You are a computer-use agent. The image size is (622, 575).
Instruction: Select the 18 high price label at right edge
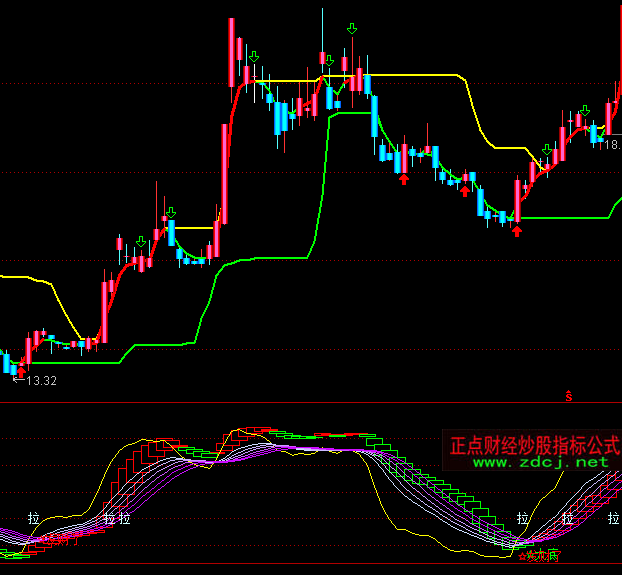click(611, 145)
